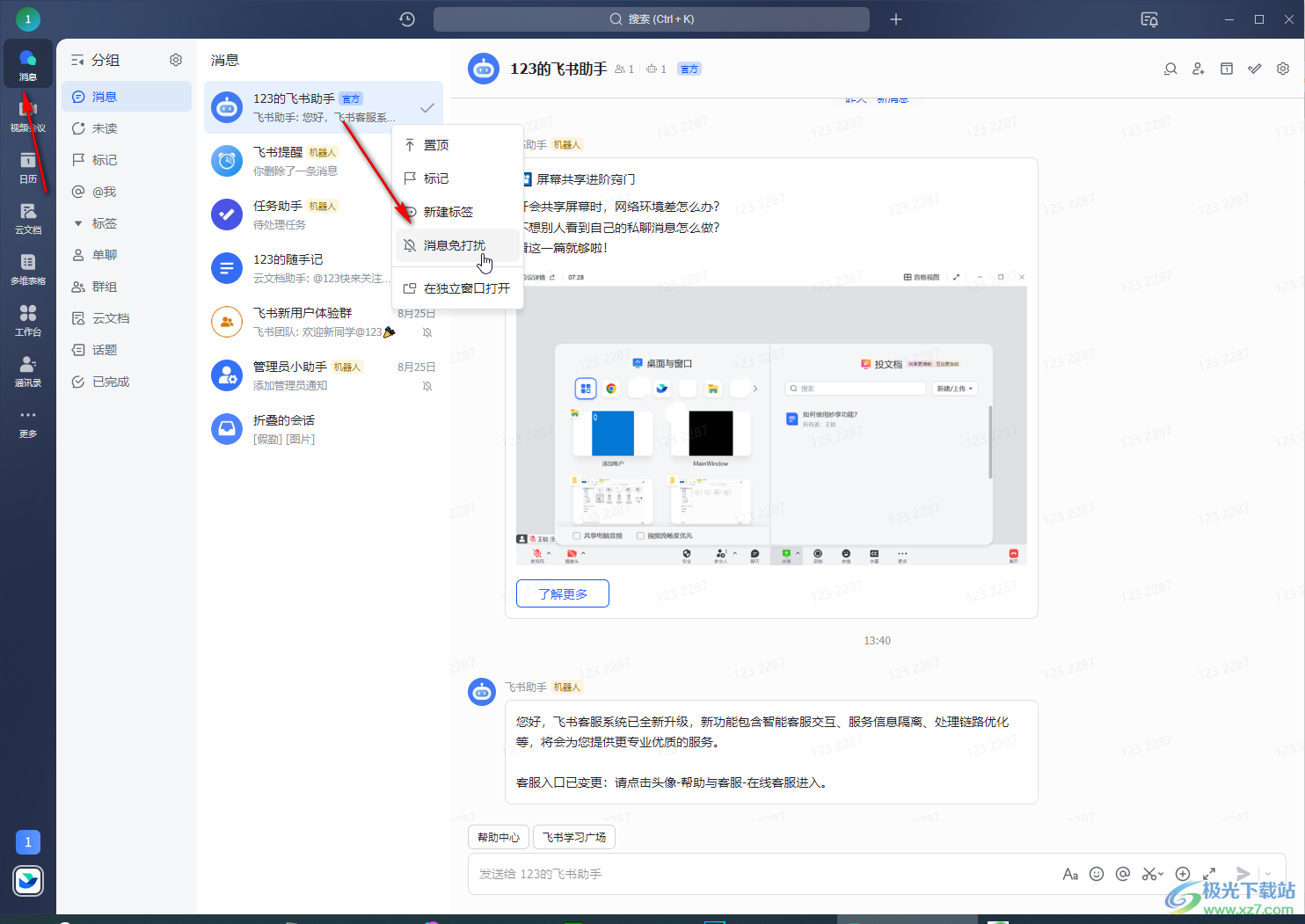This screenshot has width=1305, height=924.
Task: Open the 折叠的会话 folder
Action: click(x=324, y=429)
